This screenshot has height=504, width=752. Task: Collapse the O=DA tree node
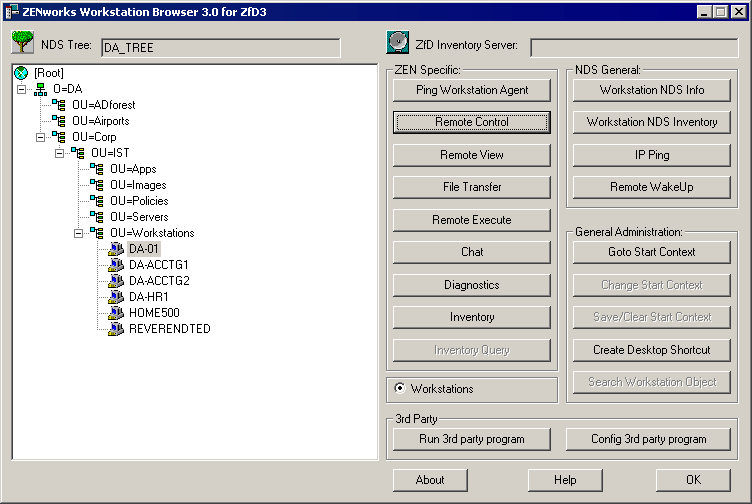click(22, 89)
